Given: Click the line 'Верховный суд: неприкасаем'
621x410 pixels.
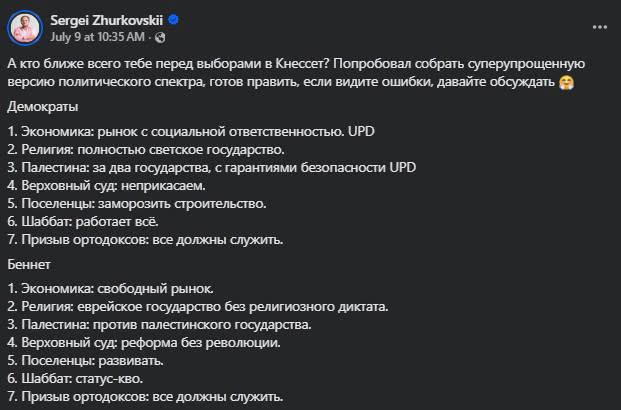Looking at the screenshot, I should pos(107,185).
